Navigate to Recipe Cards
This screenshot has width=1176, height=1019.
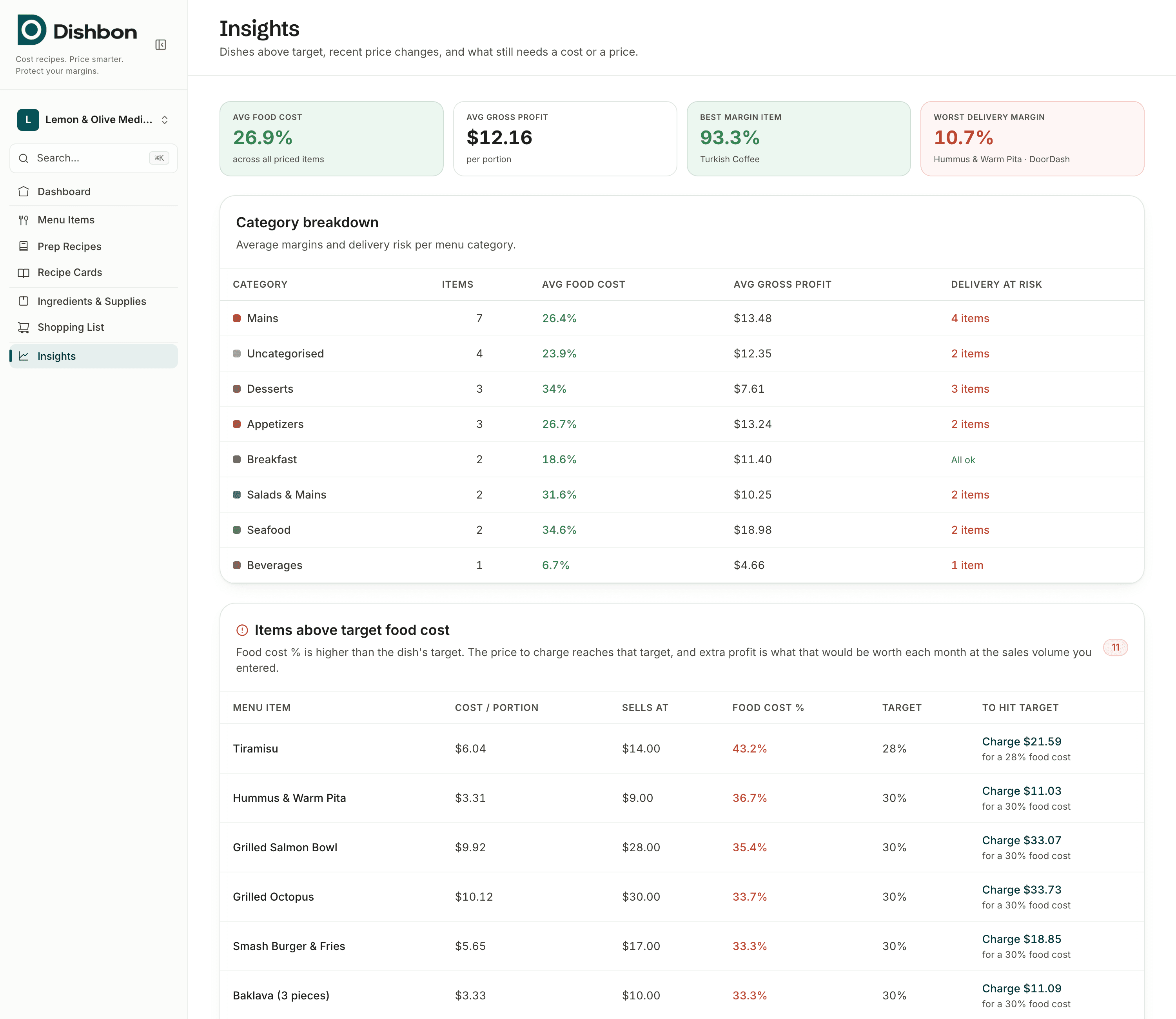94,272
